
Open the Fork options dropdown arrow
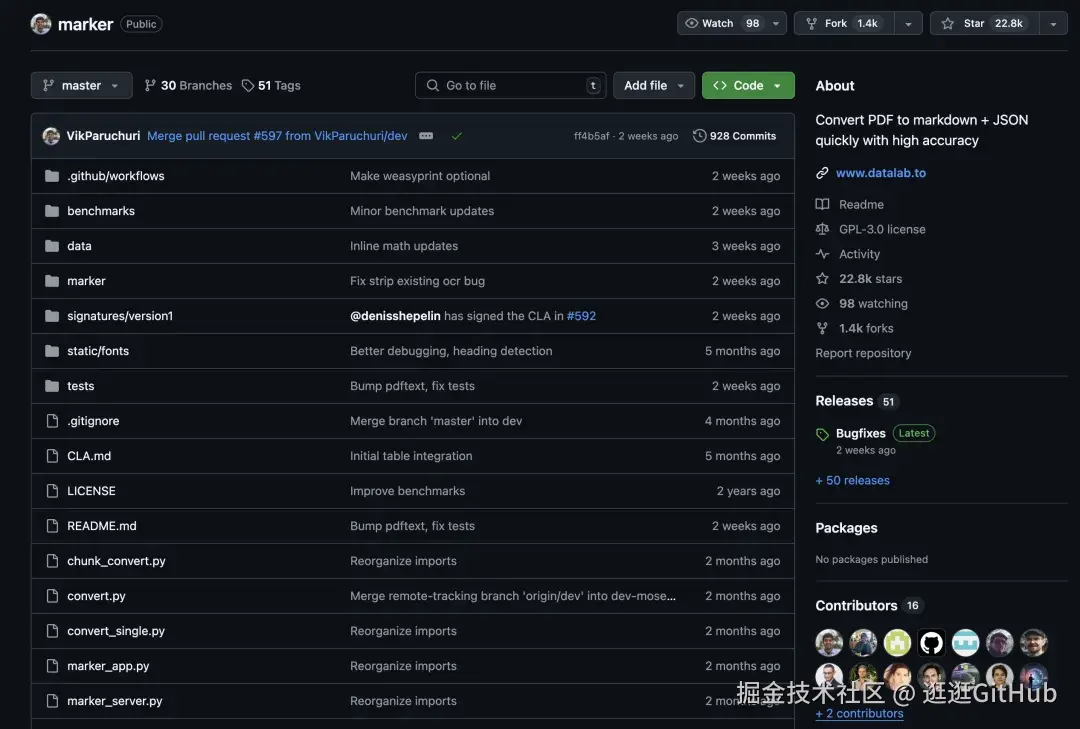click(x=908, y=23)
